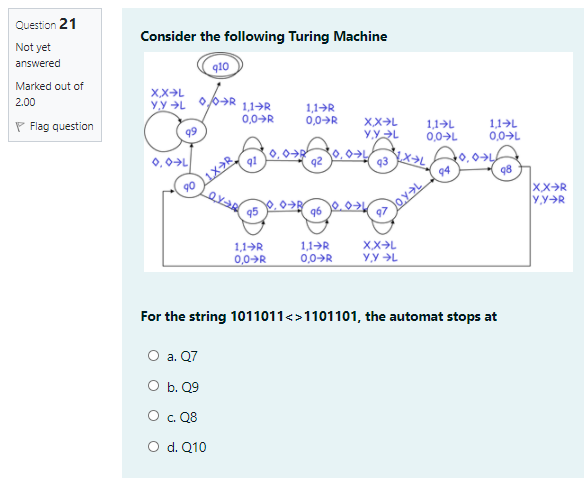The image size is (584, 481).
Task: Click the q4 state circle in diagram
Action: pos(444,171)
